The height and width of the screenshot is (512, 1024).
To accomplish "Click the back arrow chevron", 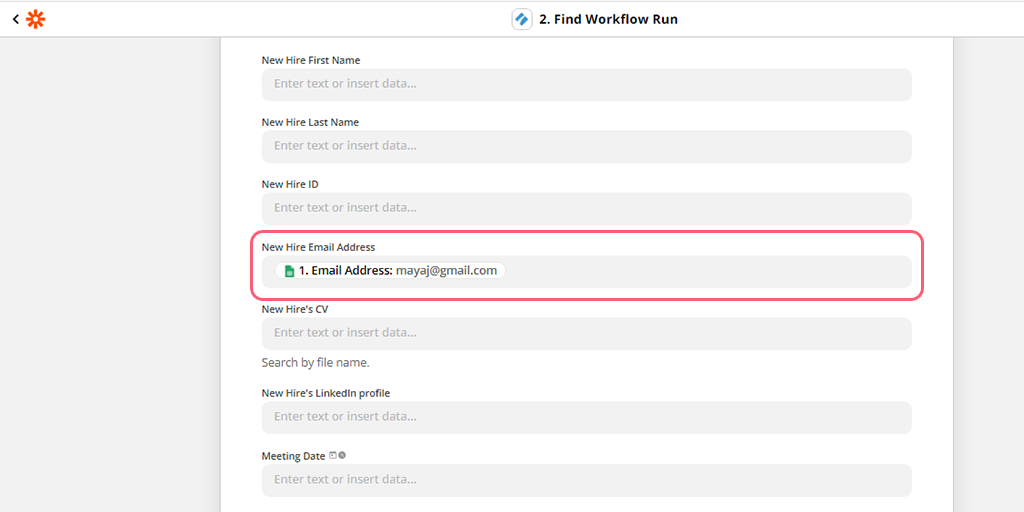I will point(16,20).
